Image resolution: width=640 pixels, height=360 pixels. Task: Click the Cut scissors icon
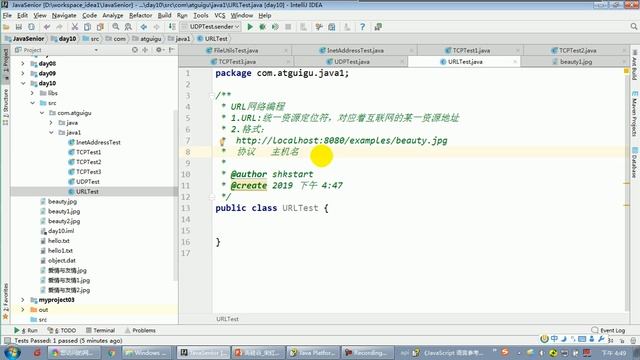pos(75,27)
